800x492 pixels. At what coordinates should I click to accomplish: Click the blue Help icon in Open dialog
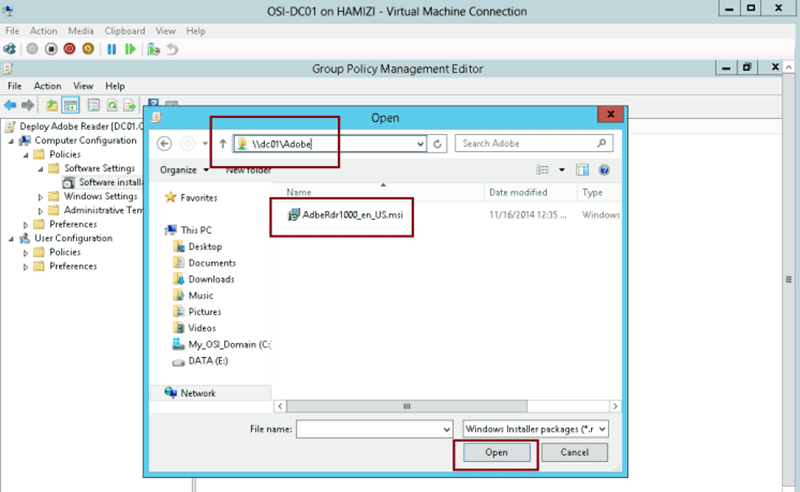pyautogui.click(x=604, y=170)
